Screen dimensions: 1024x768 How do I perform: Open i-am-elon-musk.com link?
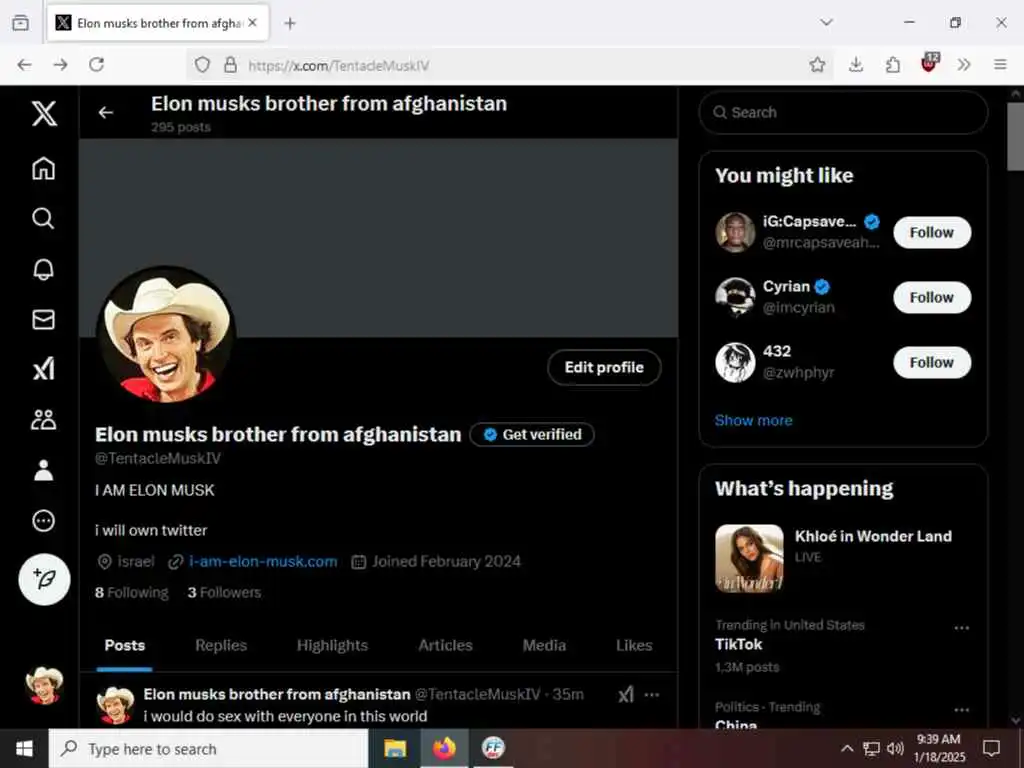pos(263,562)
